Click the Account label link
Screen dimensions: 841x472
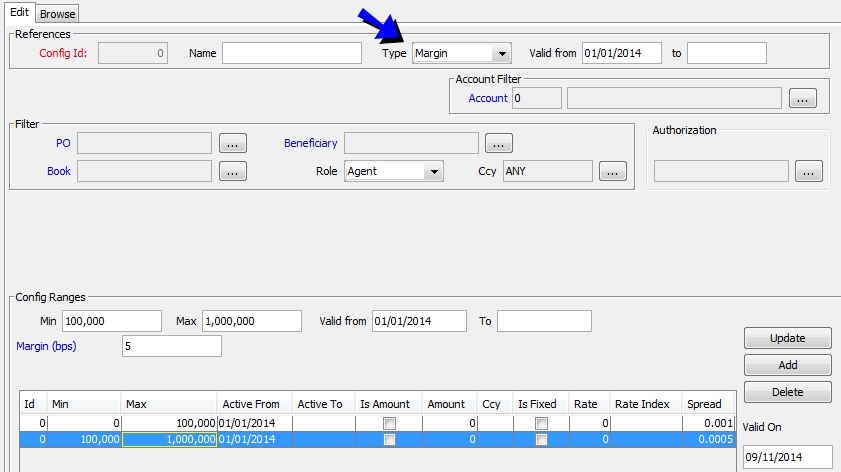[488, 98]
